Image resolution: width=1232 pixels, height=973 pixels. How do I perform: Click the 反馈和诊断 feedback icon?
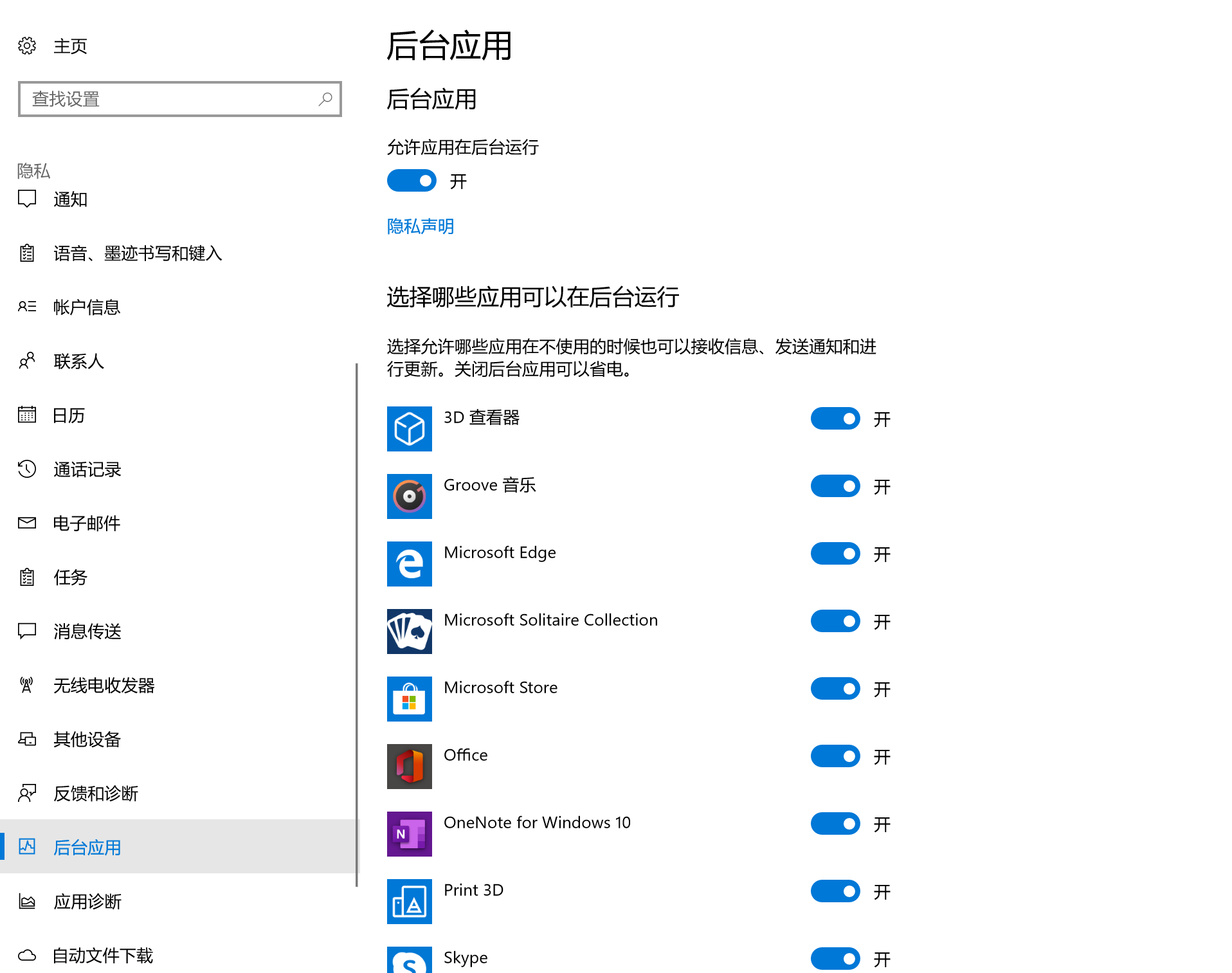27,794
